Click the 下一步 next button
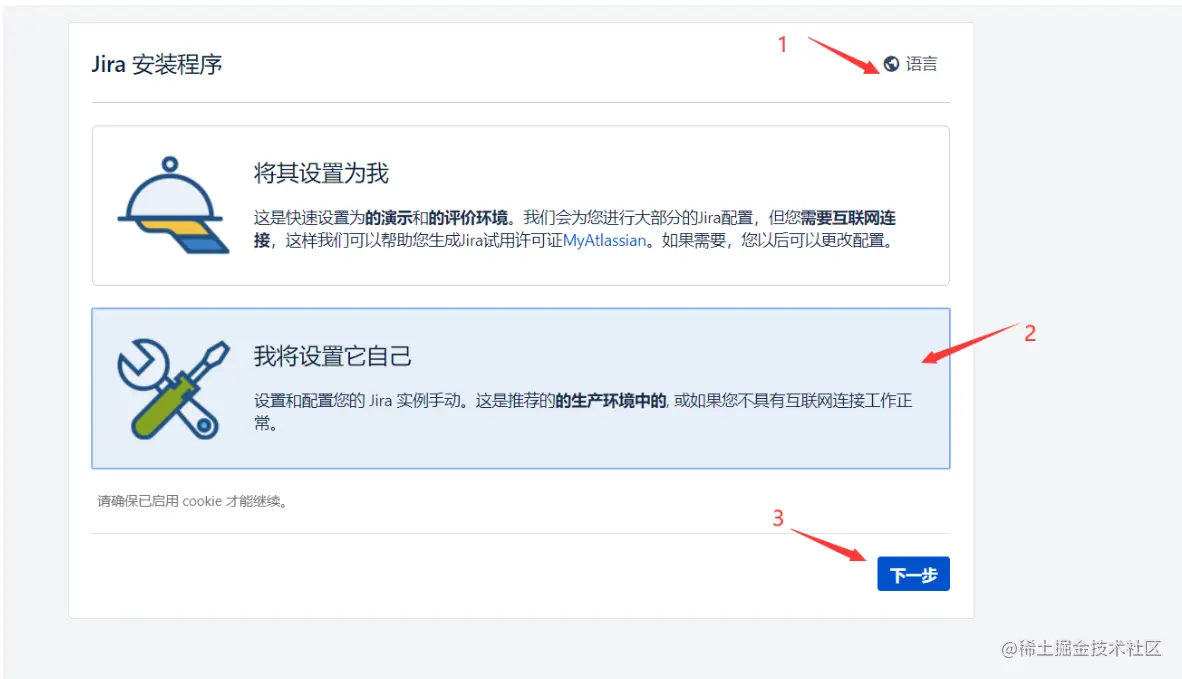Image resolution: width=1182 pixels, height=679 pixels. point(913,574)
